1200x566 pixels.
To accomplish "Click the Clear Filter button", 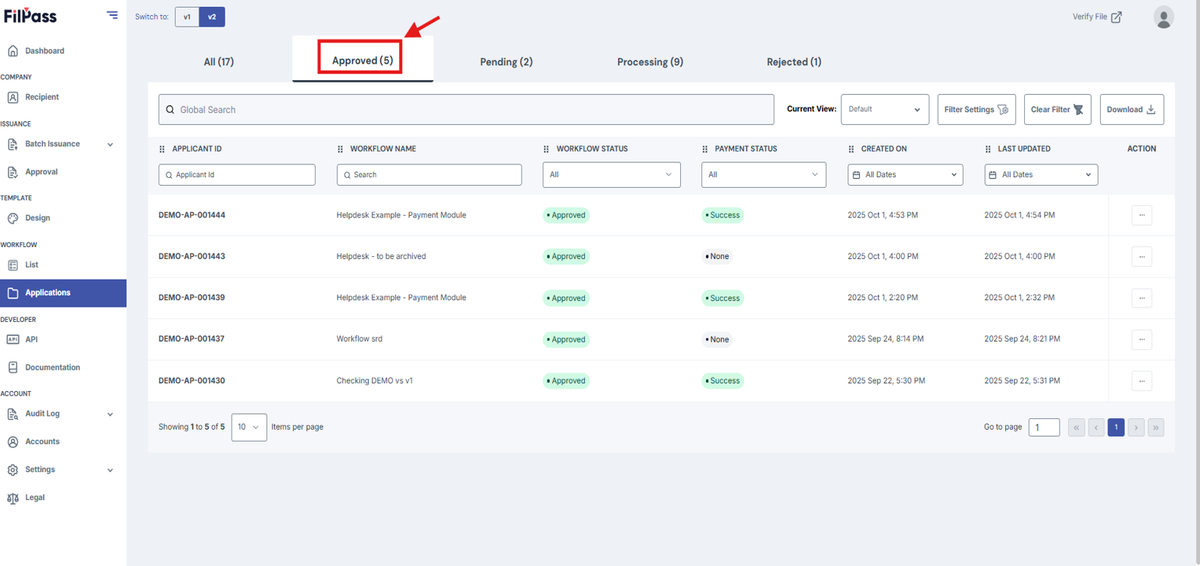I will coord(1058,109).
